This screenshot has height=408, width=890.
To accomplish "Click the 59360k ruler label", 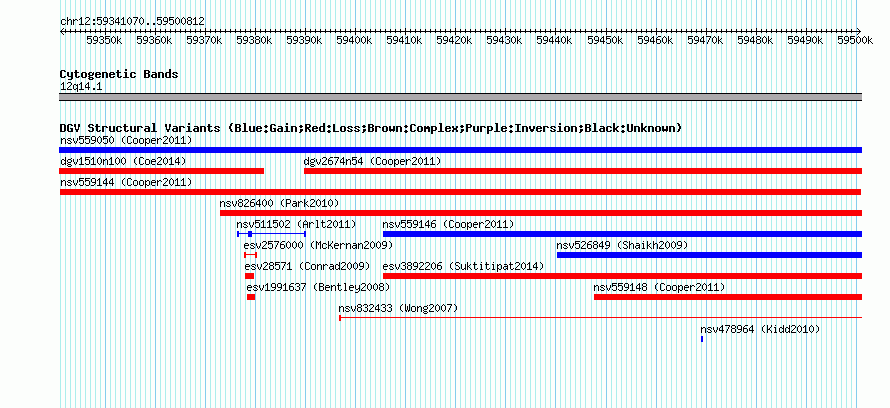I will coord(154,40).
